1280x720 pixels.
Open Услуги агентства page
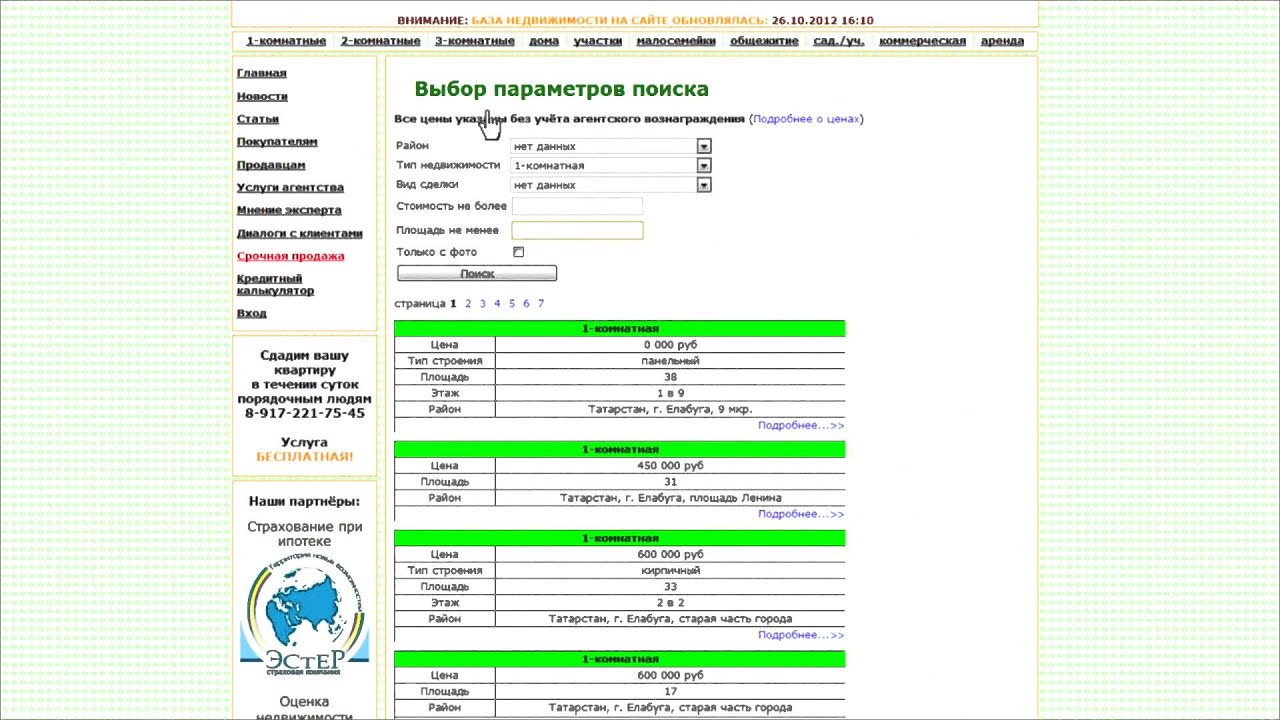pyautogui.click(x=290, y=187)
